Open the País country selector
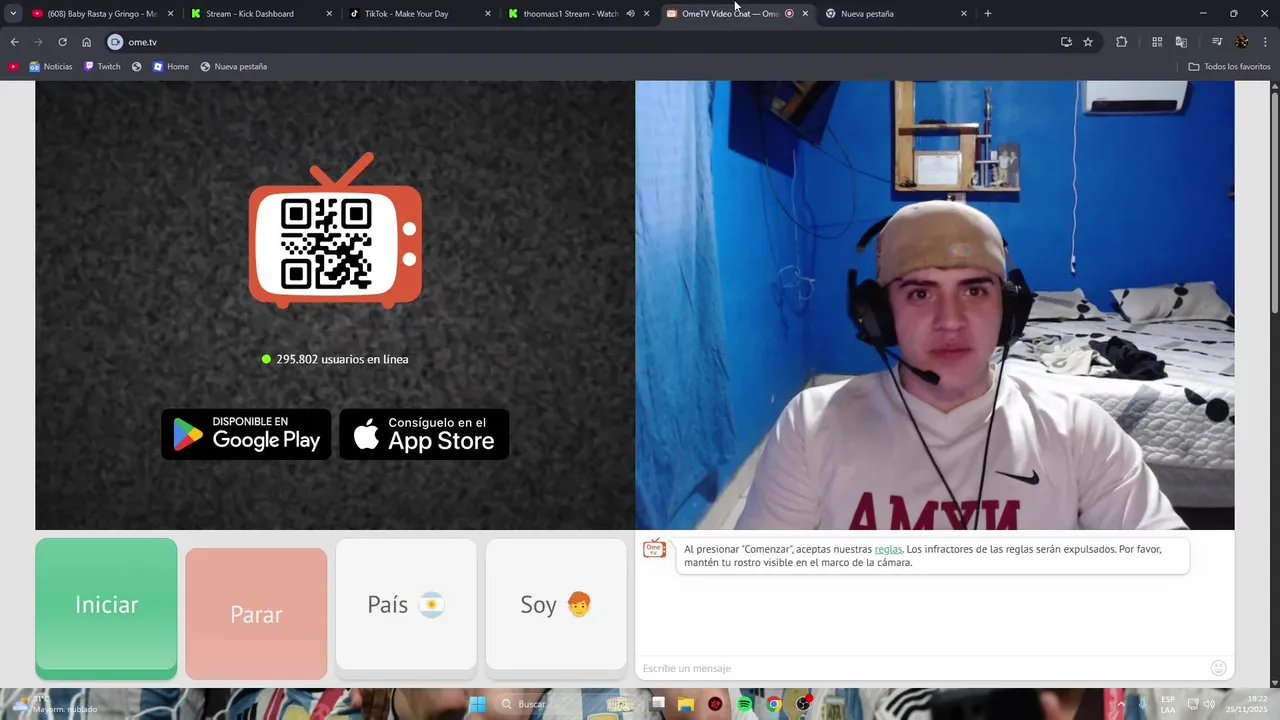Image resolution: width=1280 pixels, height=720 pixels. click(x=406, y=604)
